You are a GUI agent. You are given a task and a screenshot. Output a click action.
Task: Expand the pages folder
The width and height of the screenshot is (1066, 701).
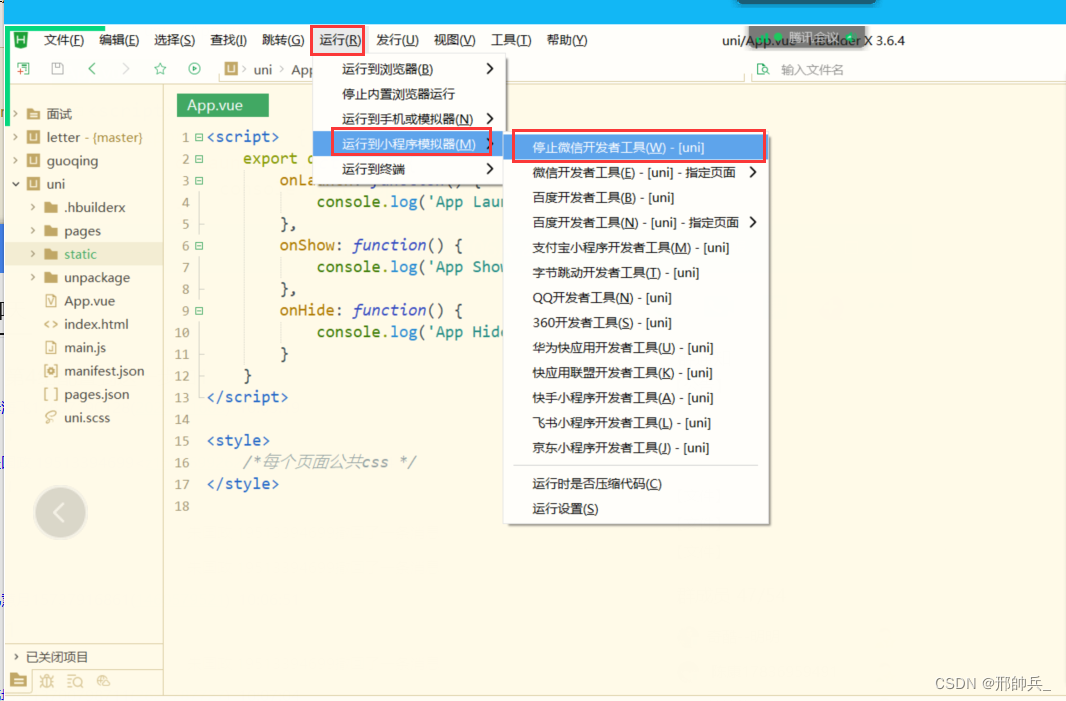coord(33,230)
